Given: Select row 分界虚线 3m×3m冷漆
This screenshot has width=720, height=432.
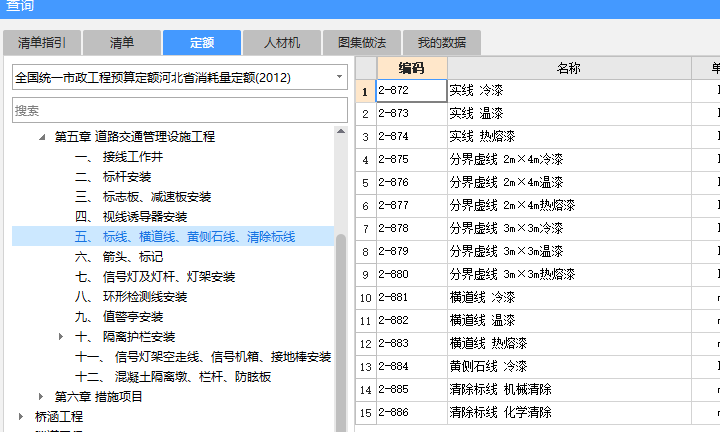Looking at the screenshot, I should (x=569, y=228).
